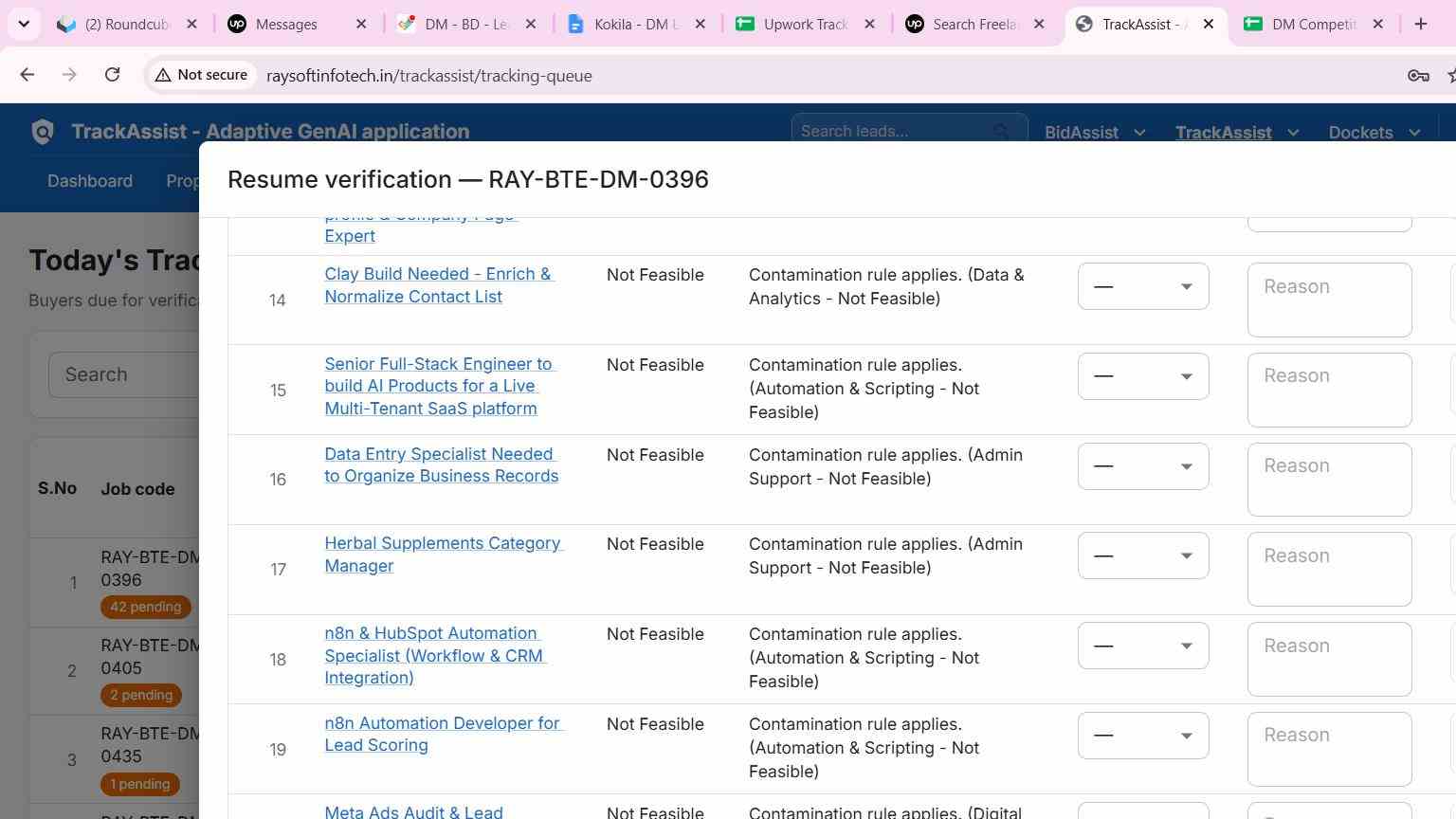Switch to the Messages browser tab

[x=297, y=24]
